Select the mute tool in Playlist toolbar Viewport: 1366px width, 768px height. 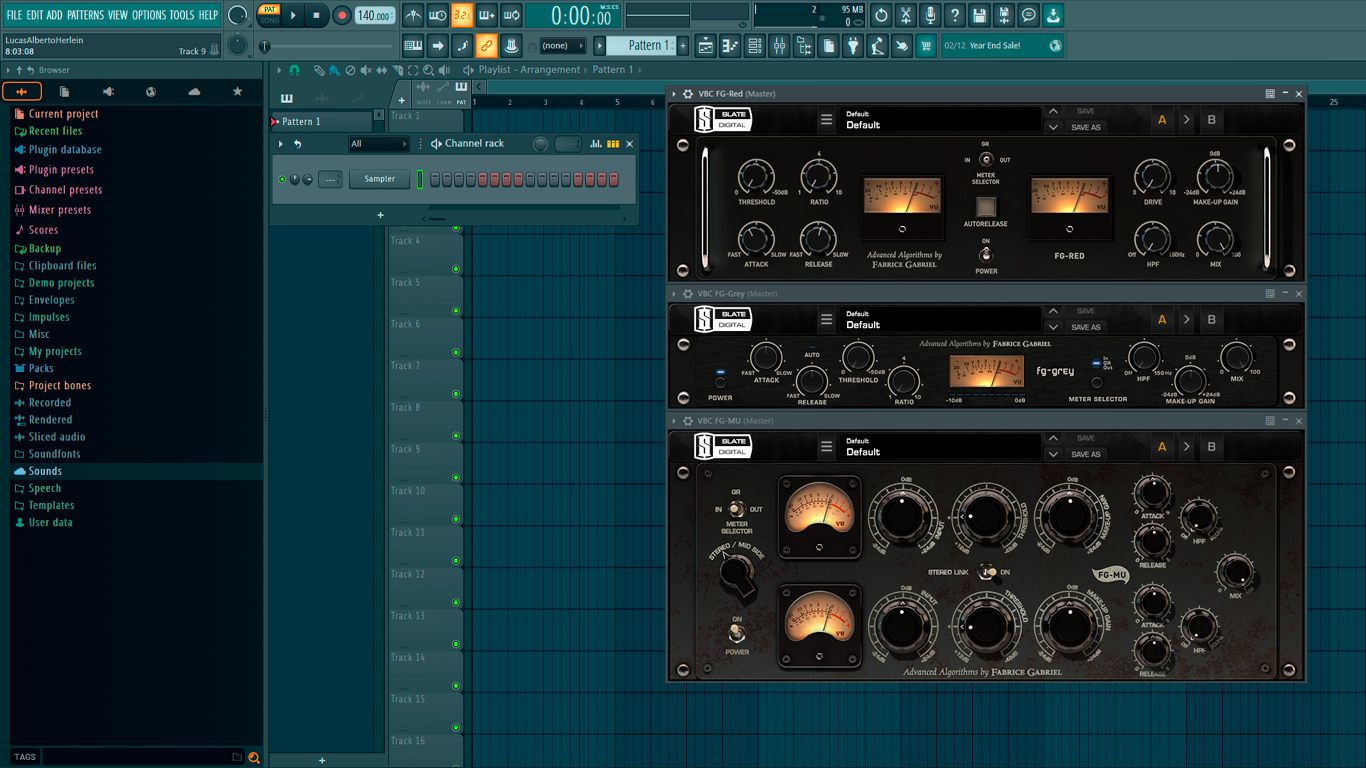[366, 70]
